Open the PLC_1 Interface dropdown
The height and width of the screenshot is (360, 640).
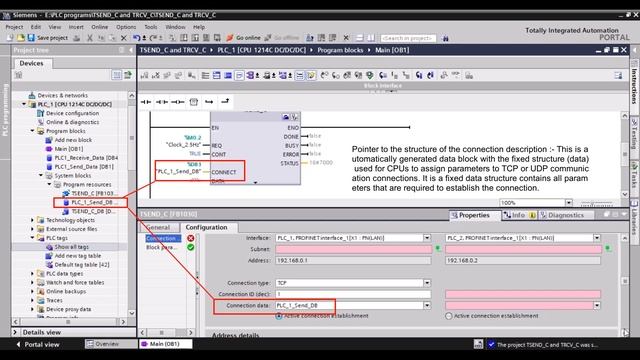(427, 238)
